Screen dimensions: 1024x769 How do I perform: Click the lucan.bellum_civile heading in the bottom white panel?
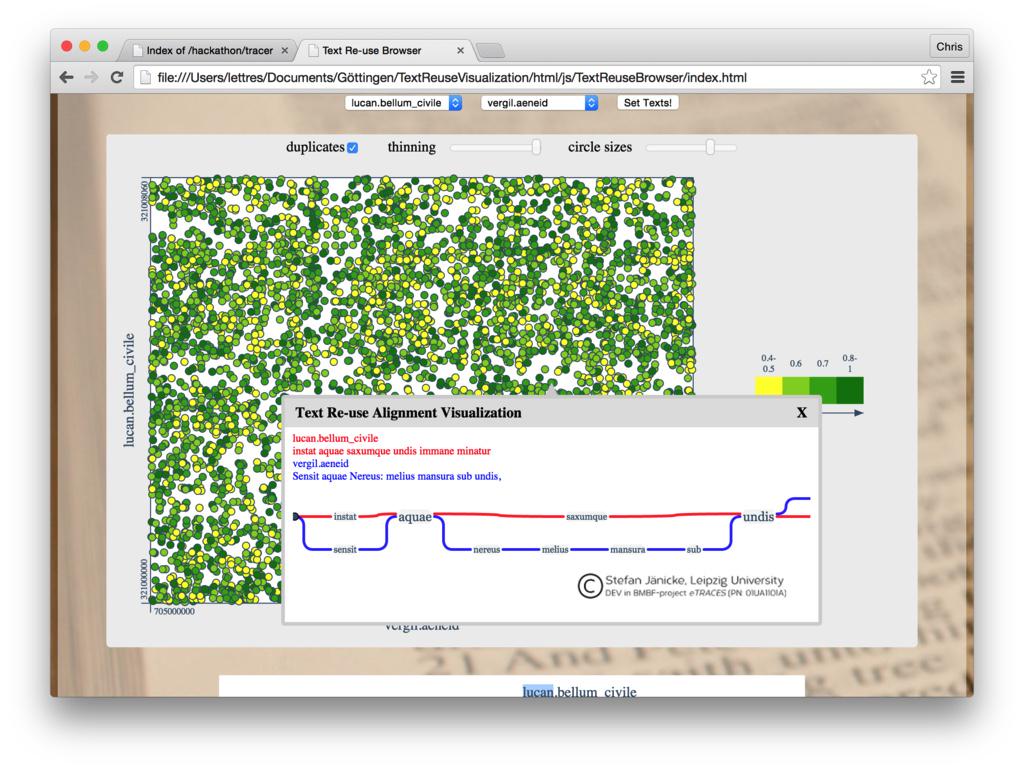579,691
